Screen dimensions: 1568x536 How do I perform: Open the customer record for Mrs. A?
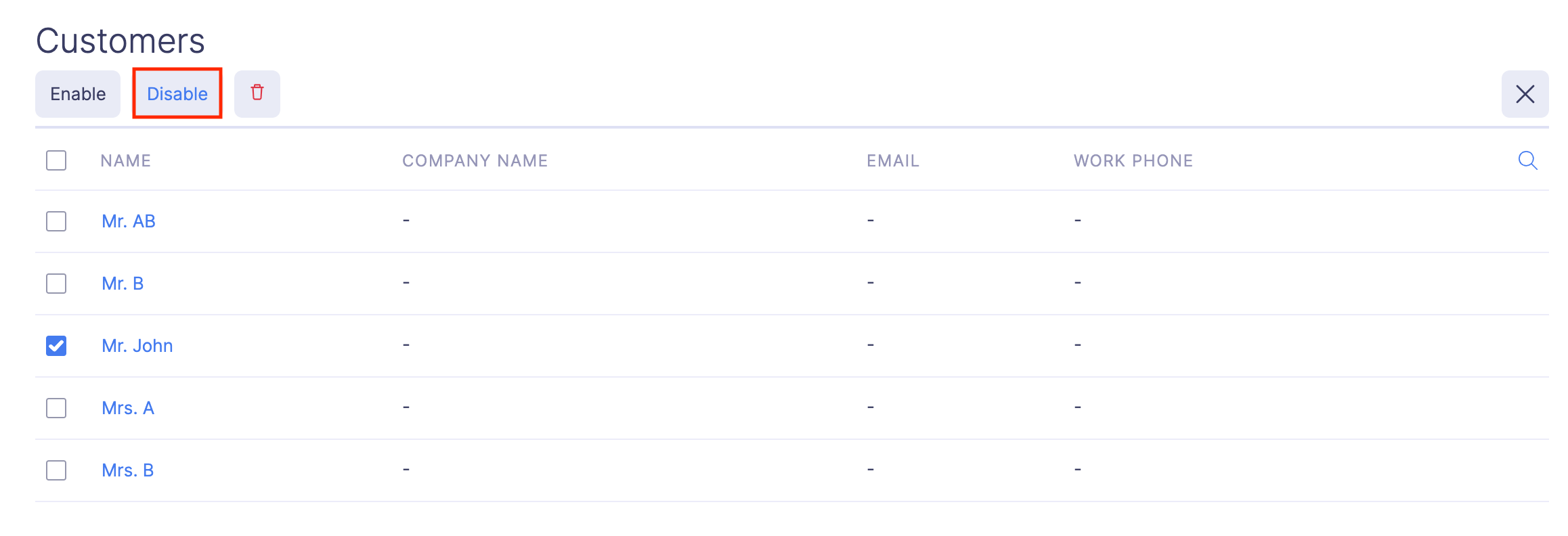[128, 408]
